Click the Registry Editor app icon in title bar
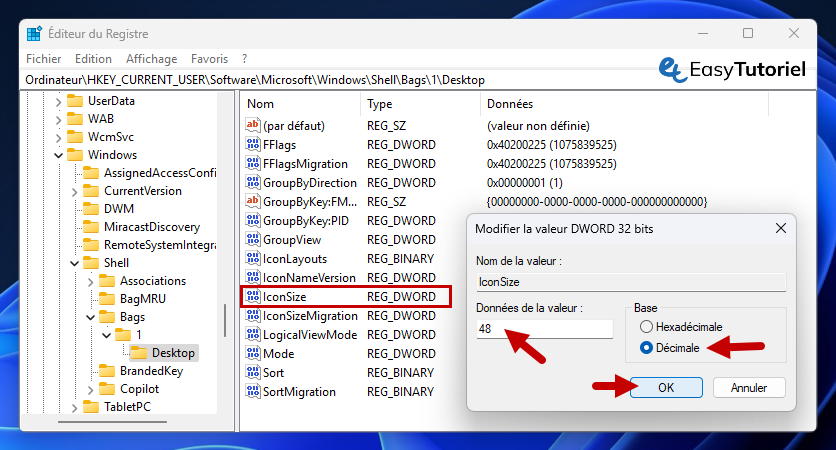 pos(34,34)
